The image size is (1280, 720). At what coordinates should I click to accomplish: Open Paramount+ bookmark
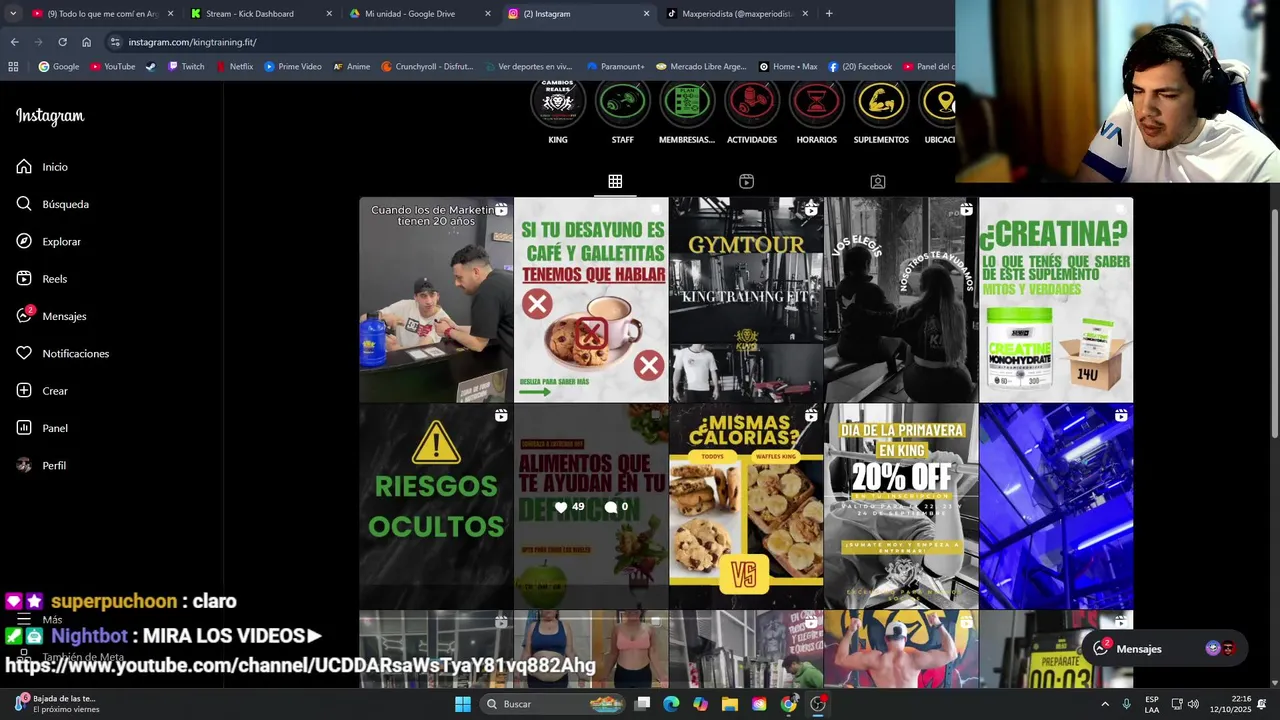coord(615,67)
